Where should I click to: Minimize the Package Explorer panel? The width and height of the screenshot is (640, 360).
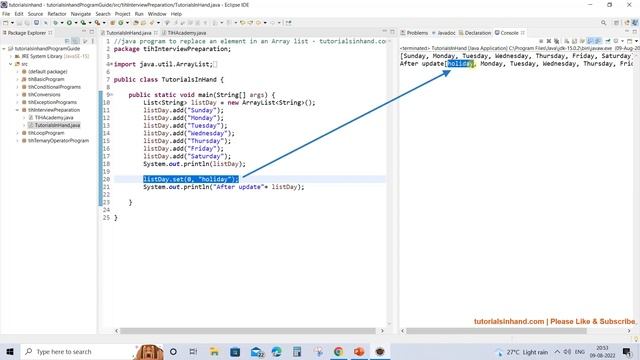pos(84,32)
